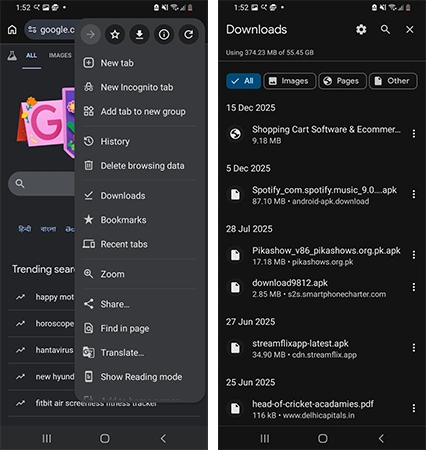Choose Find in page
Screen dimensions: 426x450
click(140, 328)
